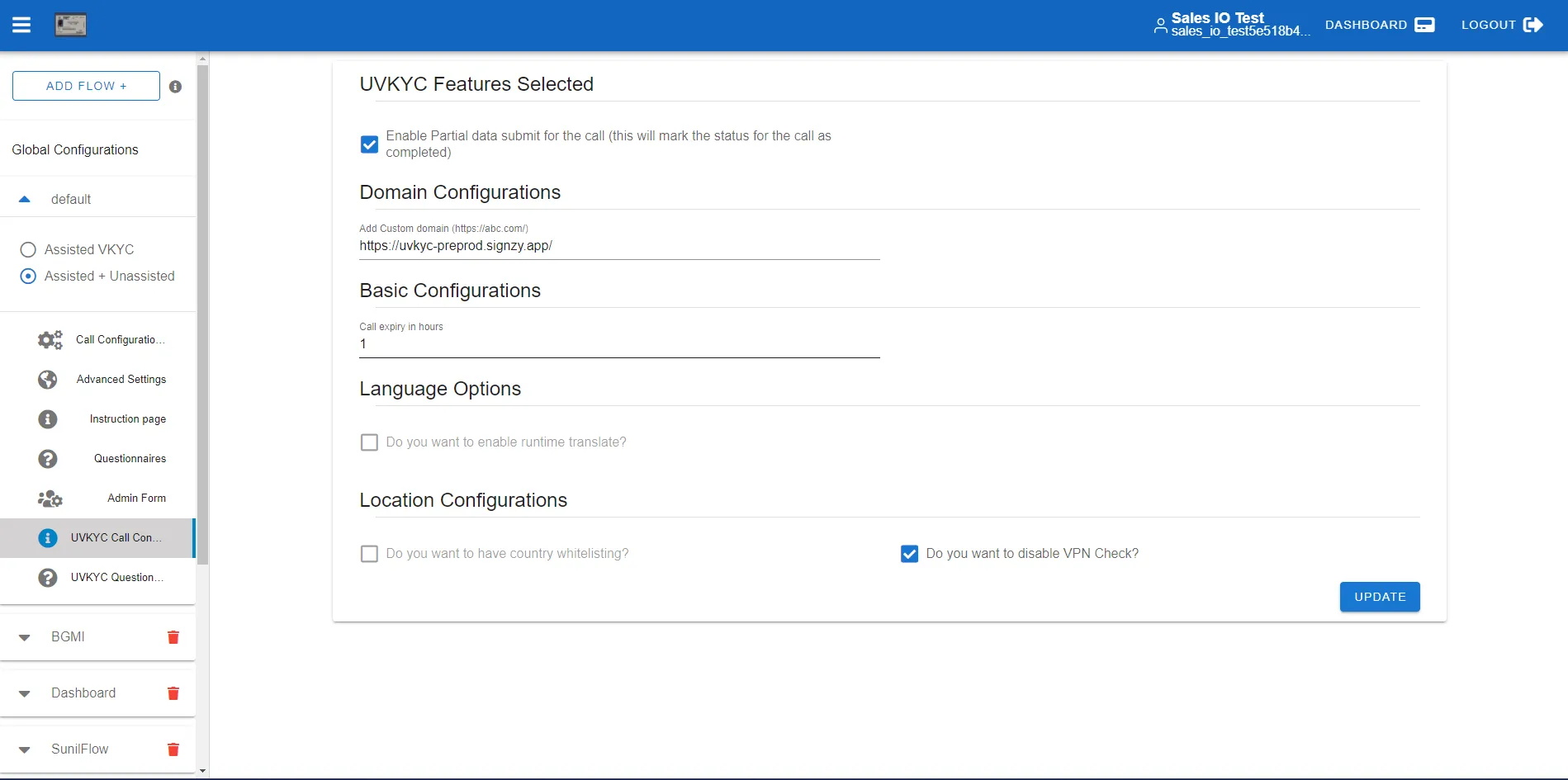Expand the Dashboard flow
This screenshot has width=1568, height=780.
coord(25,693)
